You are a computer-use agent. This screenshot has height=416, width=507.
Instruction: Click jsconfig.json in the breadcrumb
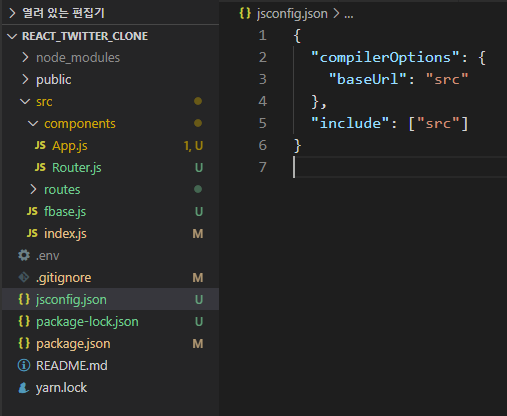click(292, 14)
